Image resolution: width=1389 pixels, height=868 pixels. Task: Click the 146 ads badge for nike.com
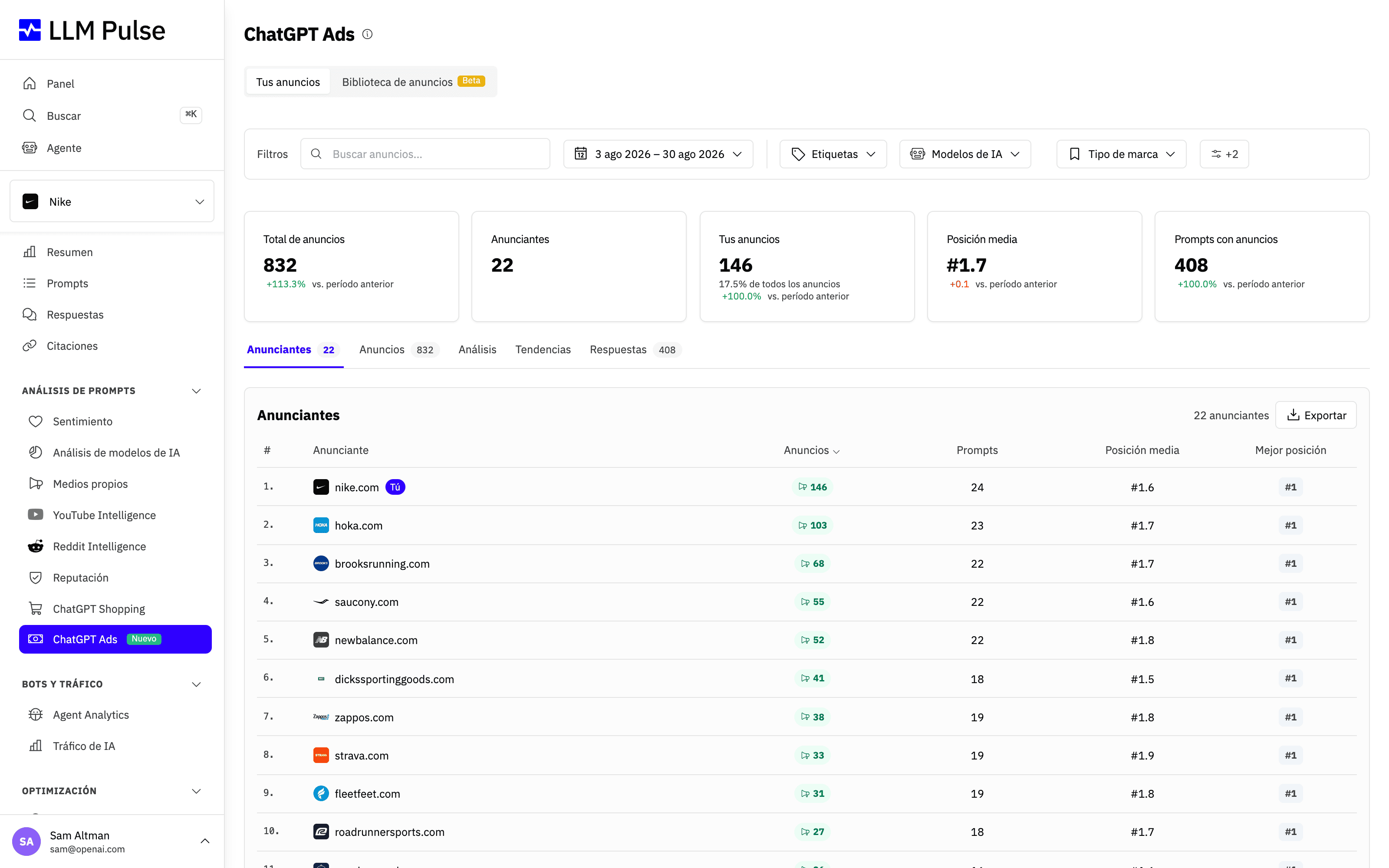tap(812, 487)
